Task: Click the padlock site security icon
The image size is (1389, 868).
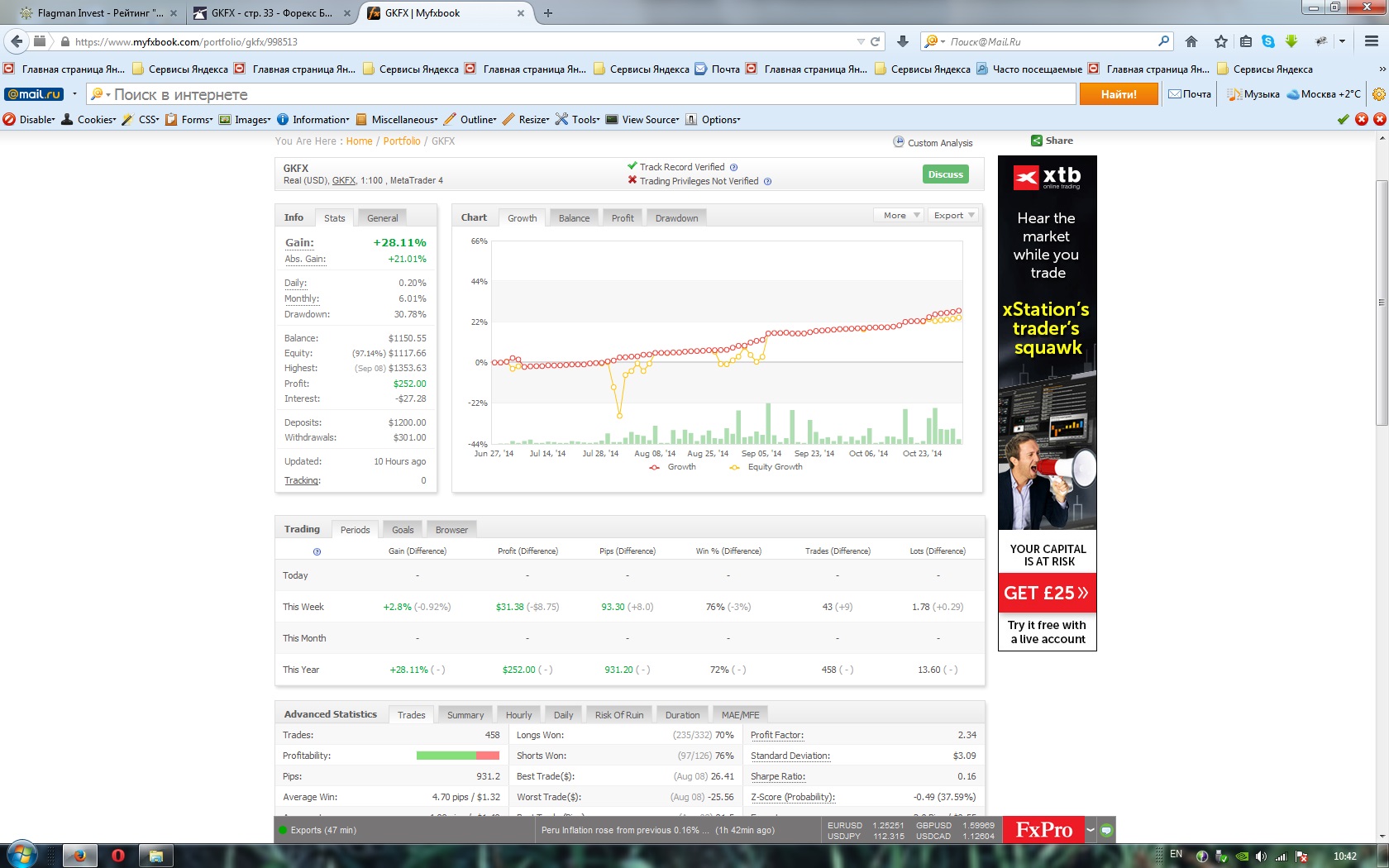Action: click(65, 41)
